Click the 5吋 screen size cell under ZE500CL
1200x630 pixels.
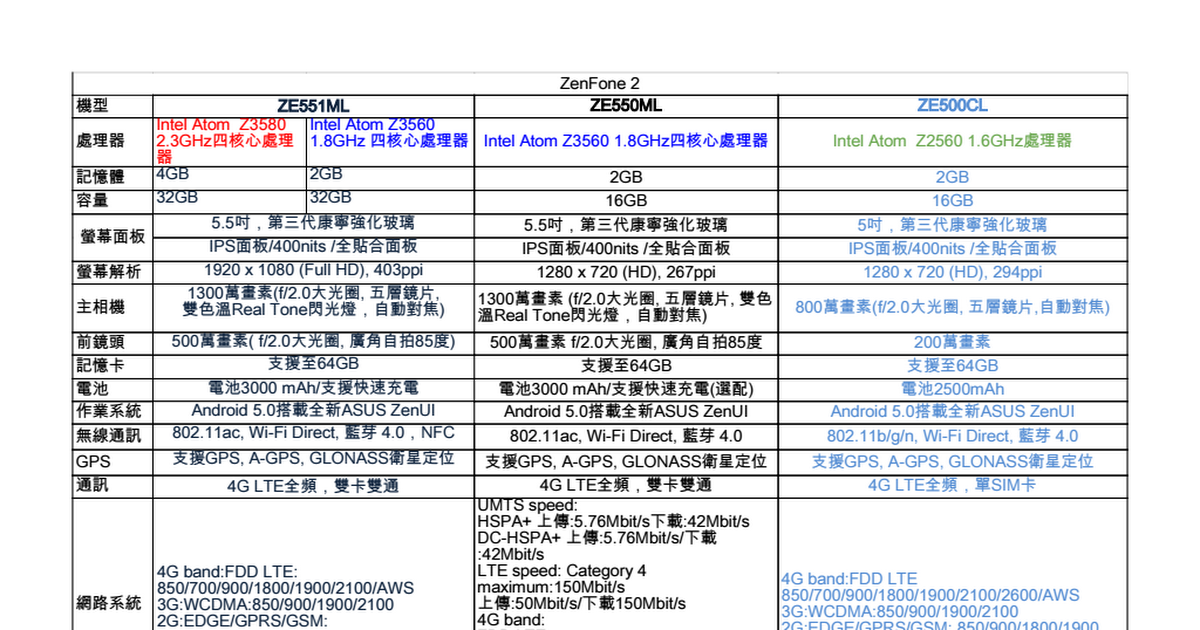[x=952, y=225]
